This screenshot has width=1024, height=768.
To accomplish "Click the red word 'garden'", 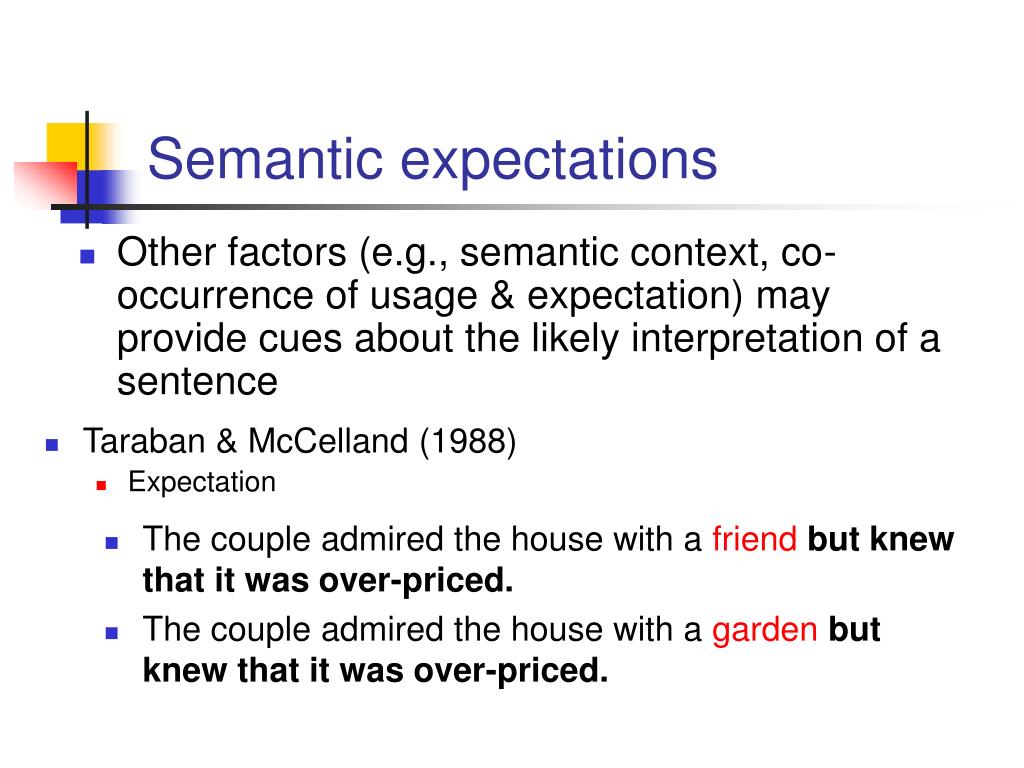I will (764, 631).
